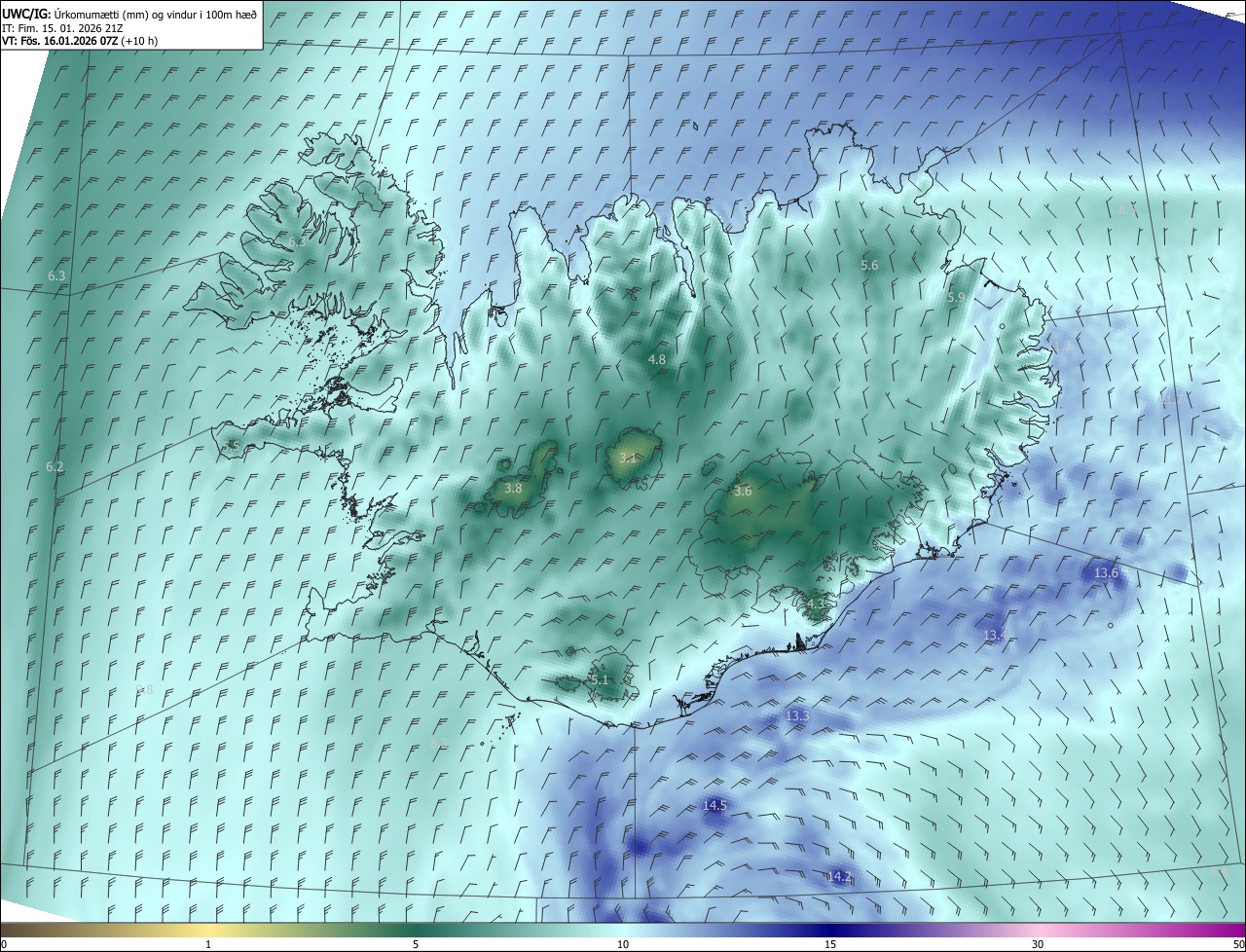Click the initial time line 'IT: Fim. 15. 01. 2026 21Z'

point(61,27)
